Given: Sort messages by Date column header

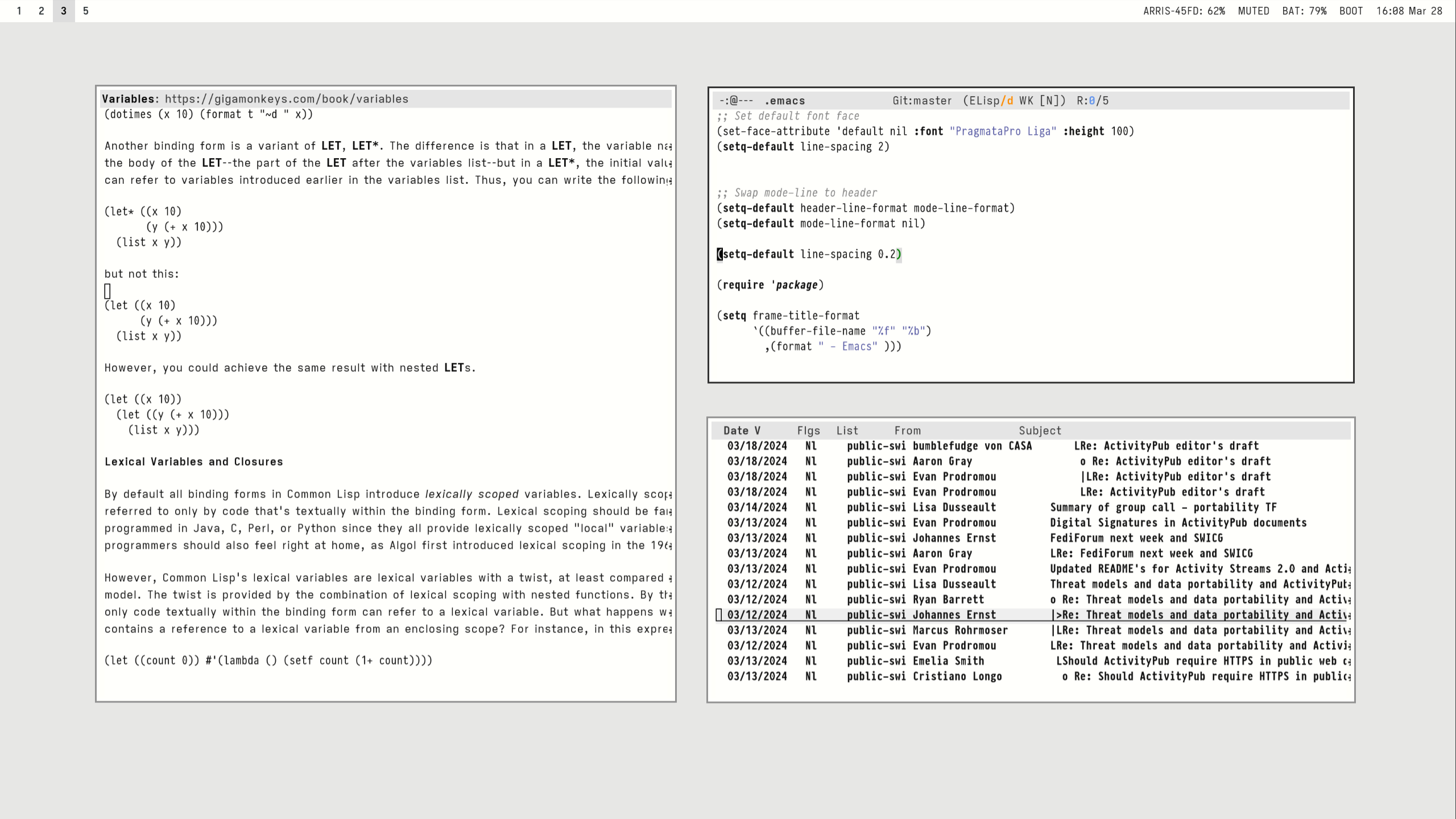Looking at the screenshot, I should 741,431.
